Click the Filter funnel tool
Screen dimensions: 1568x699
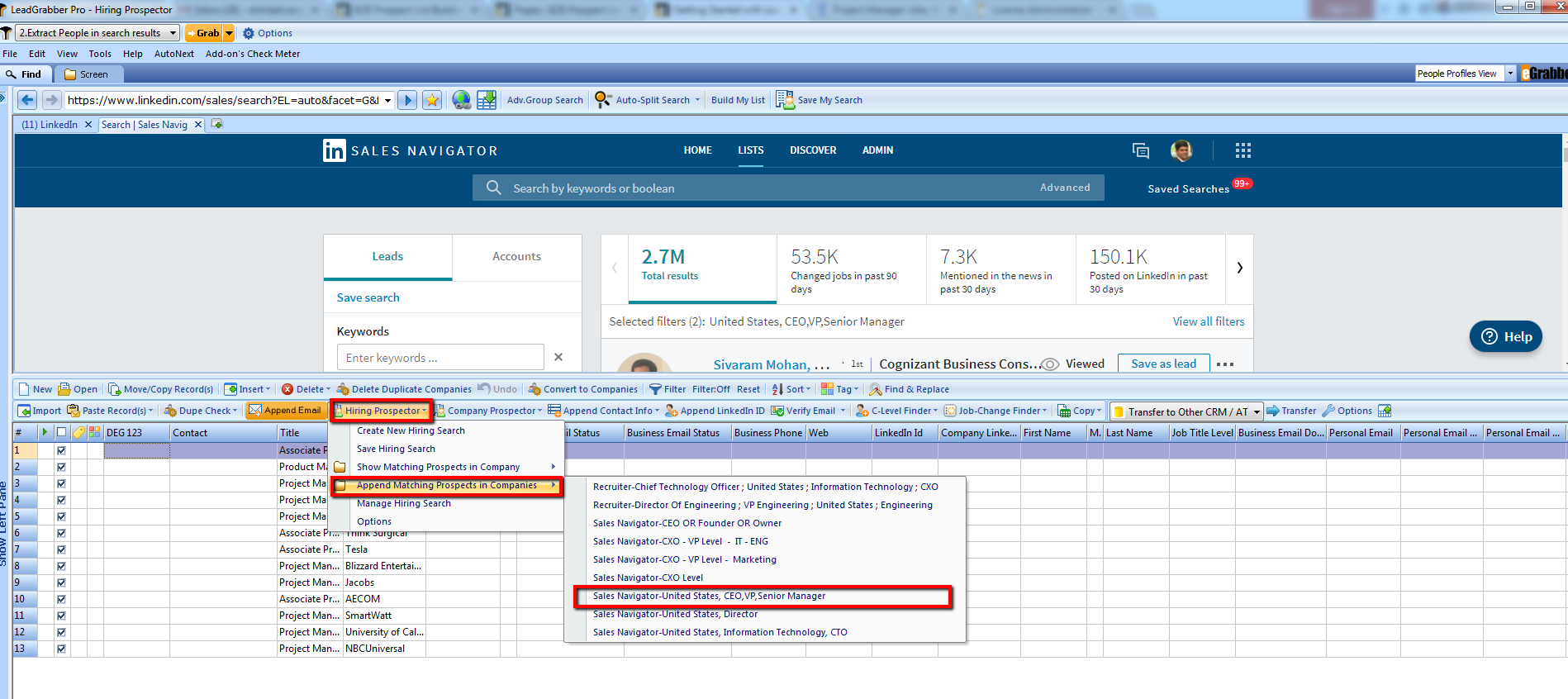668,389
